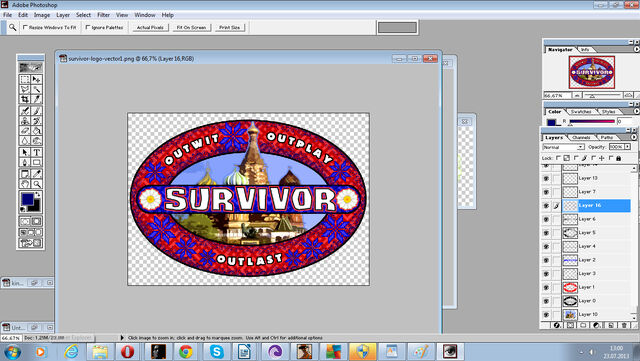Image resolution: width=640 pixels, height=361 pixels.
Task: Enable Resize Windows To Fit checkbox
Action: coord(25,27)
